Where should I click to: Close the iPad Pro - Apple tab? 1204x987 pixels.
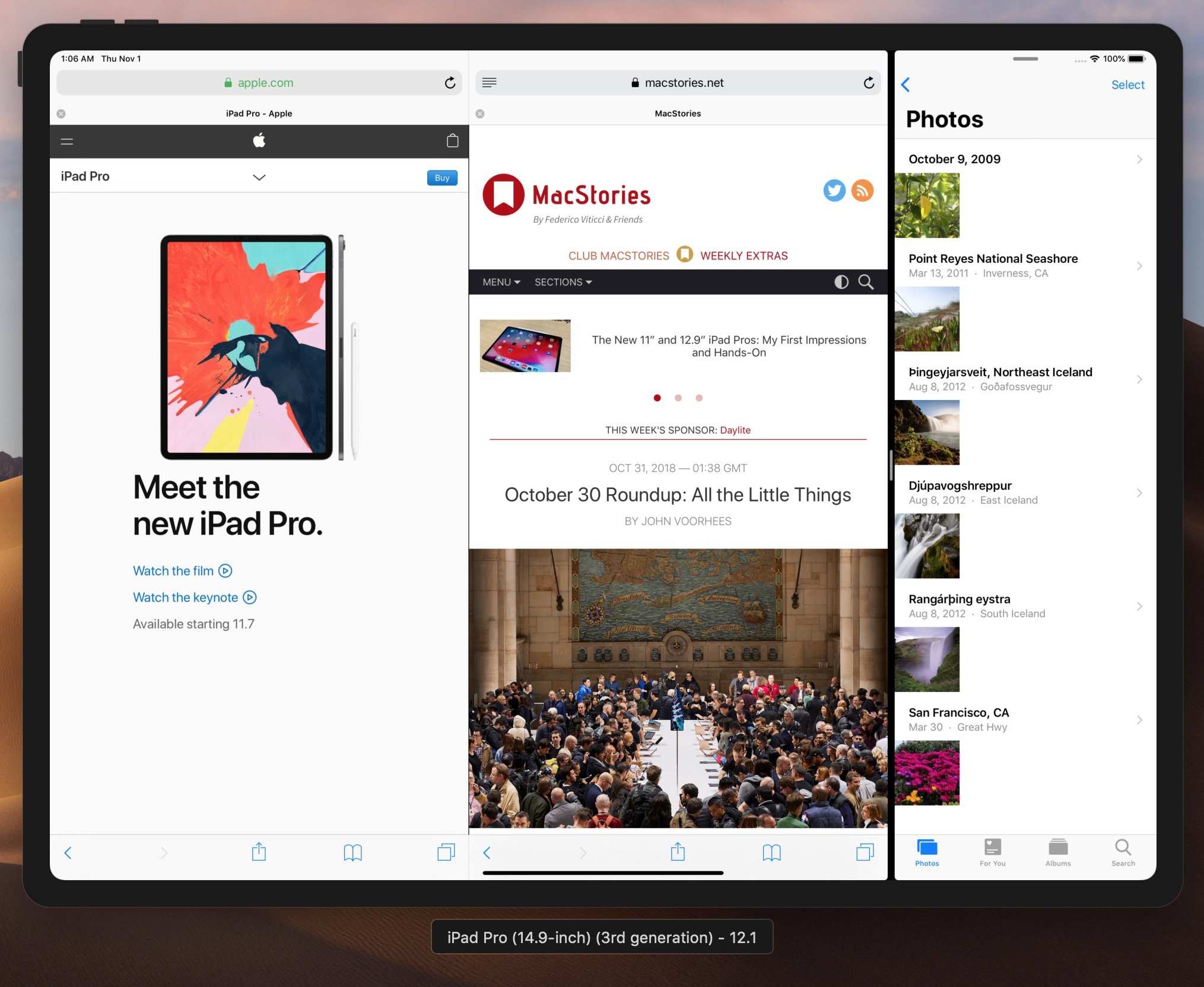(x=61, y=113)
